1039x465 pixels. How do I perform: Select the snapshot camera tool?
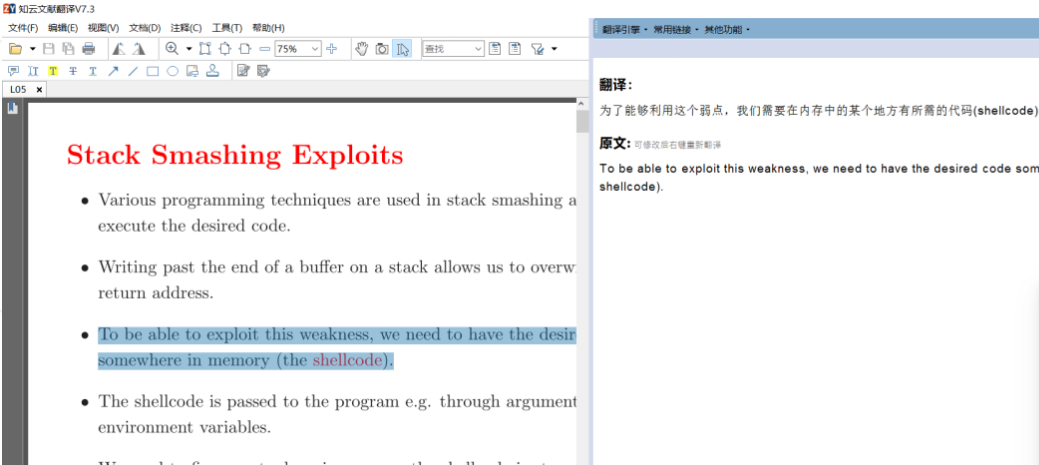coord(382,48)
